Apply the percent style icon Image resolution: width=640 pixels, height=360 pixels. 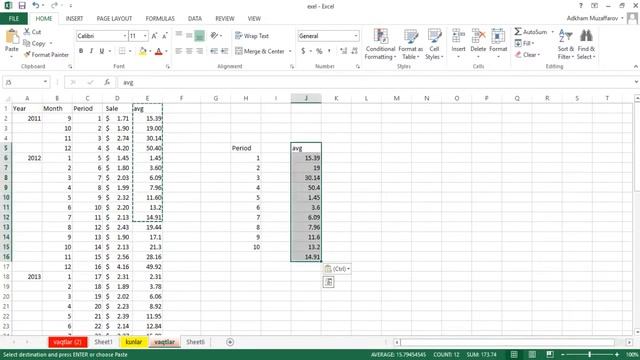319,51
